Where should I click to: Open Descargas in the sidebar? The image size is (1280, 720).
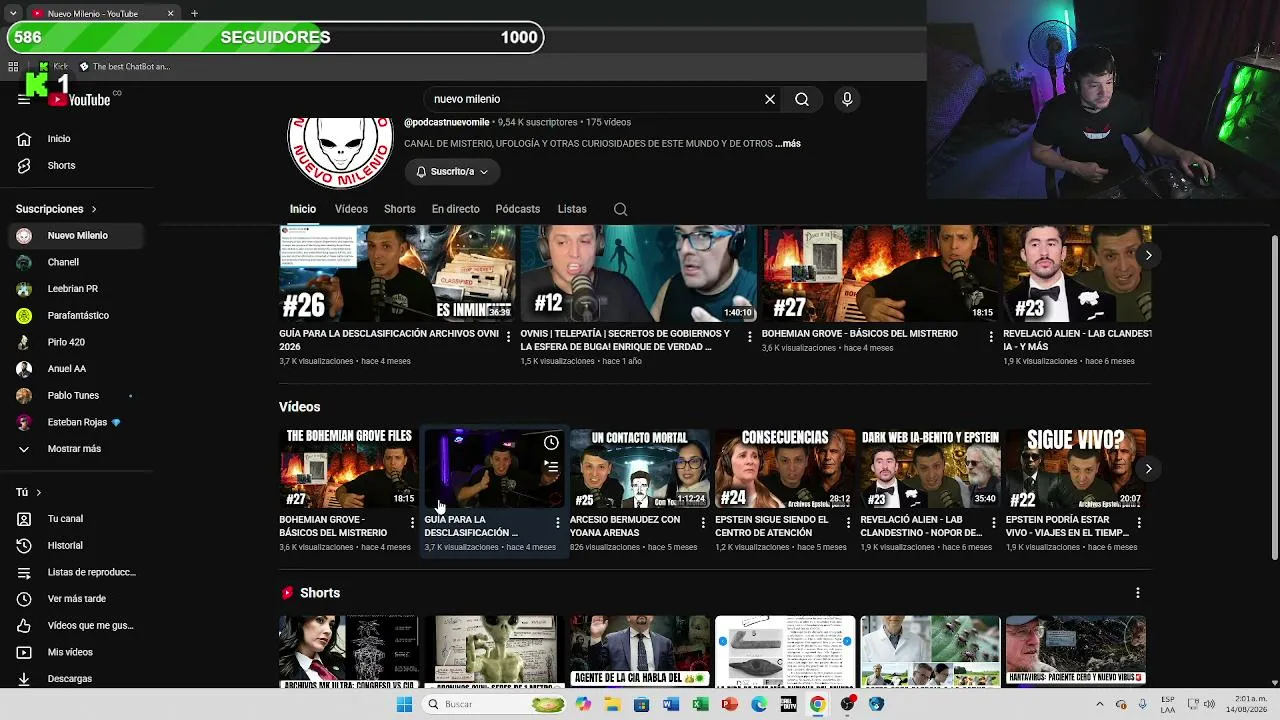(x=76, y=678)
